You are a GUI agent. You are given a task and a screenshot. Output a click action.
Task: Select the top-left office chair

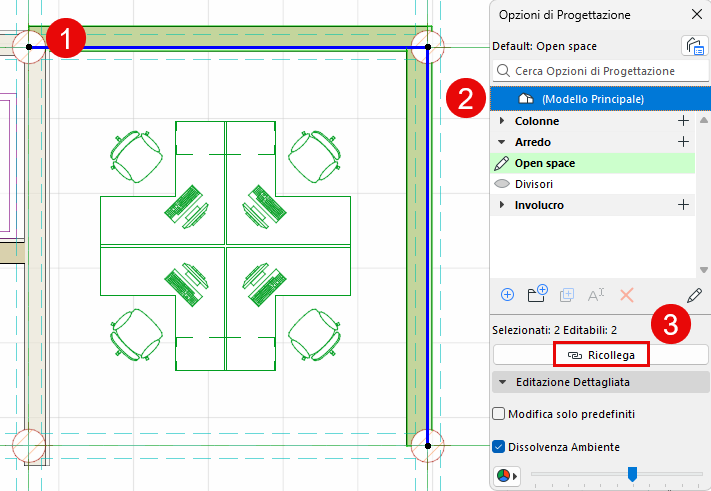coord(136,156)
